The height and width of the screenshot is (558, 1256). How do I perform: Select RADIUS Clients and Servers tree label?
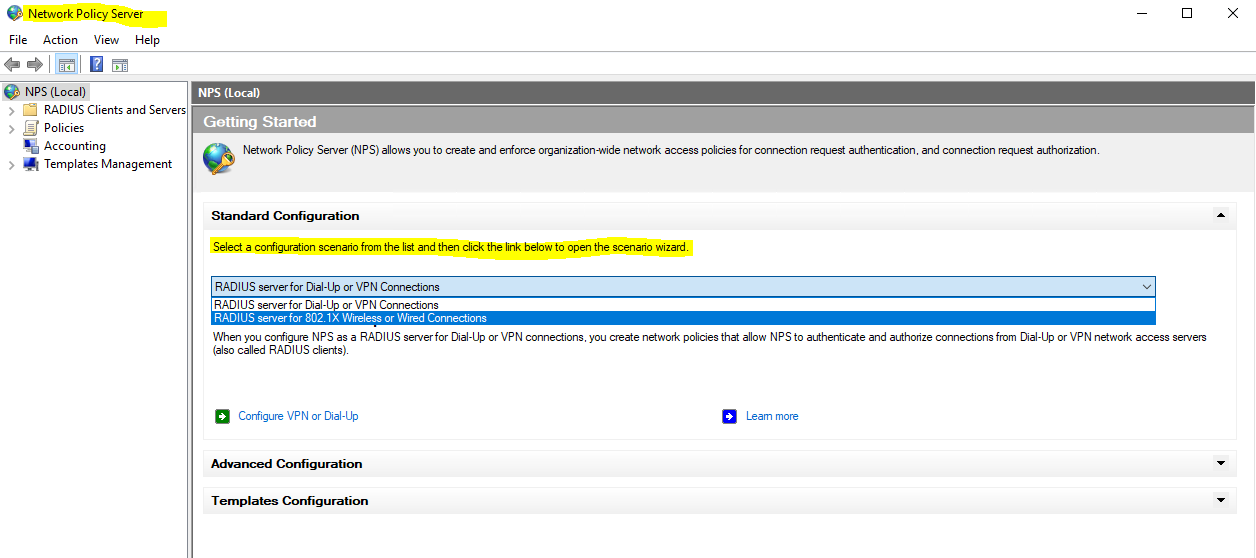[115, 110]
